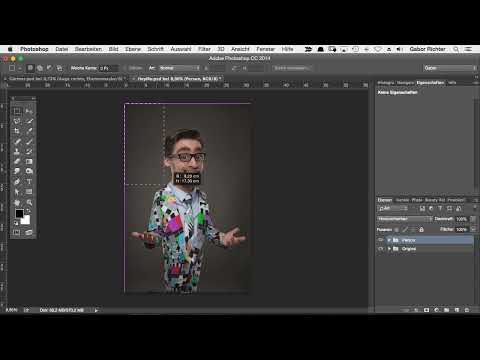Switch to the Pfade tab
Screen dimensions: 480x360
[x=417, y=200]
